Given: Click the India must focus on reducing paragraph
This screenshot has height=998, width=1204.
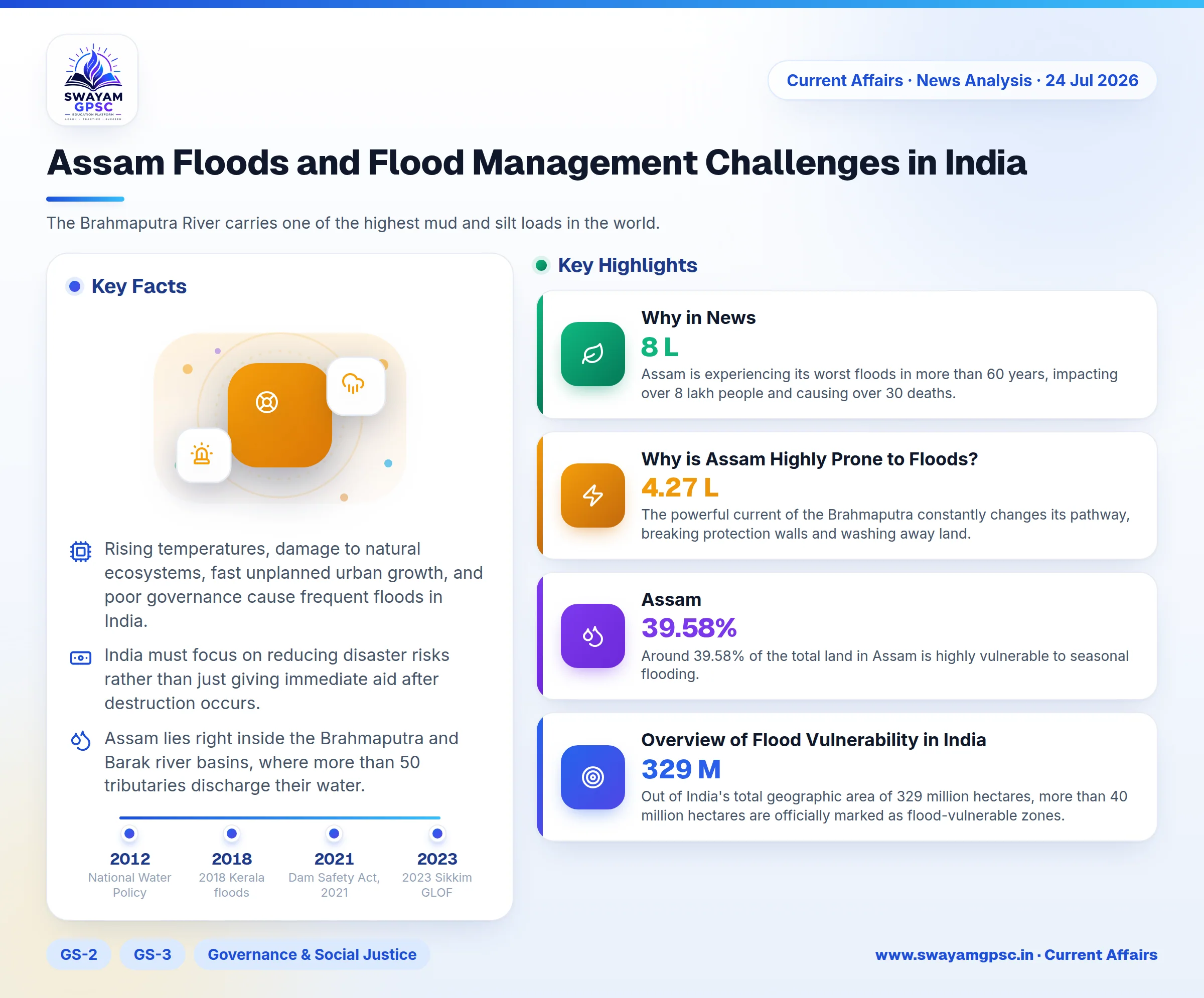Looking at the screenshot, I should (277, 679).
